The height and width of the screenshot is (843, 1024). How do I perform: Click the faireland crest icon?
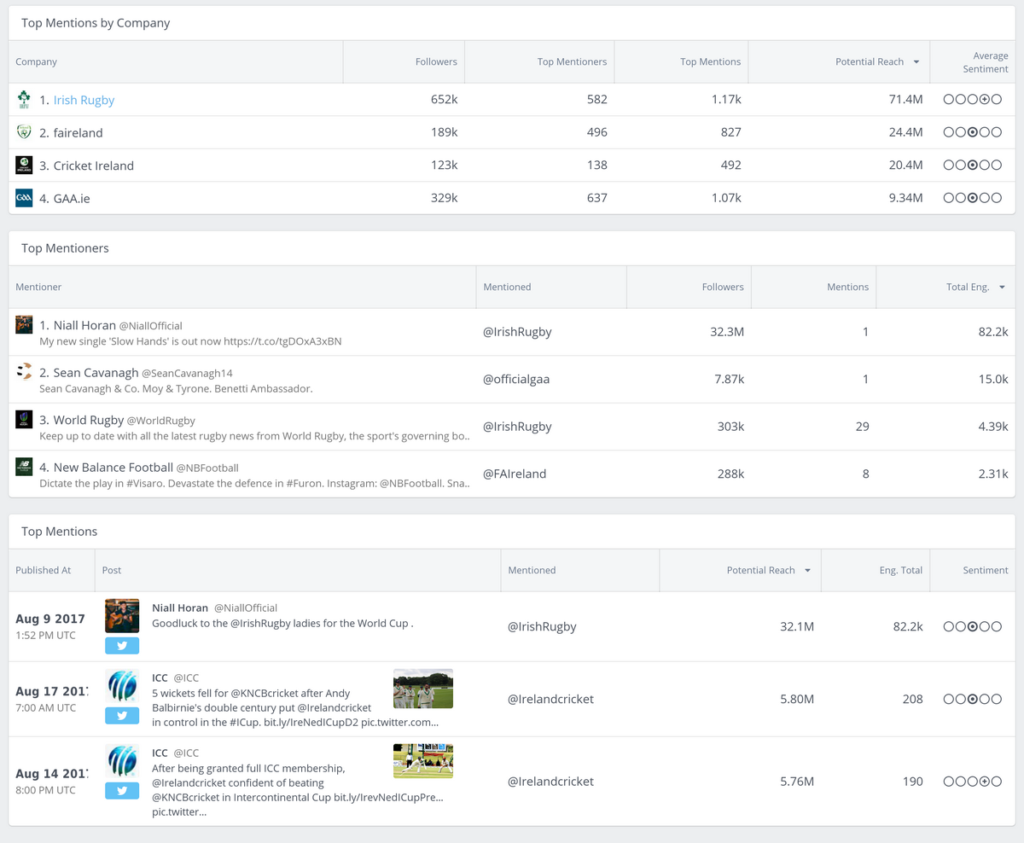coord(24,132)
